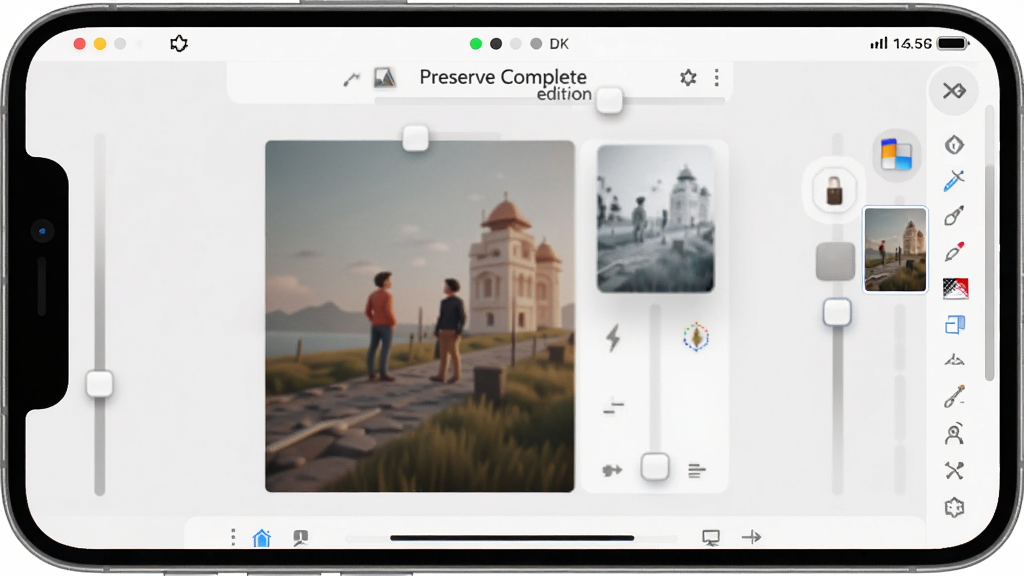The width and height of the screenshot is (1024, 576).
Task: Click the slider handle in the far-left vertical track
Action: coord(100,384)
